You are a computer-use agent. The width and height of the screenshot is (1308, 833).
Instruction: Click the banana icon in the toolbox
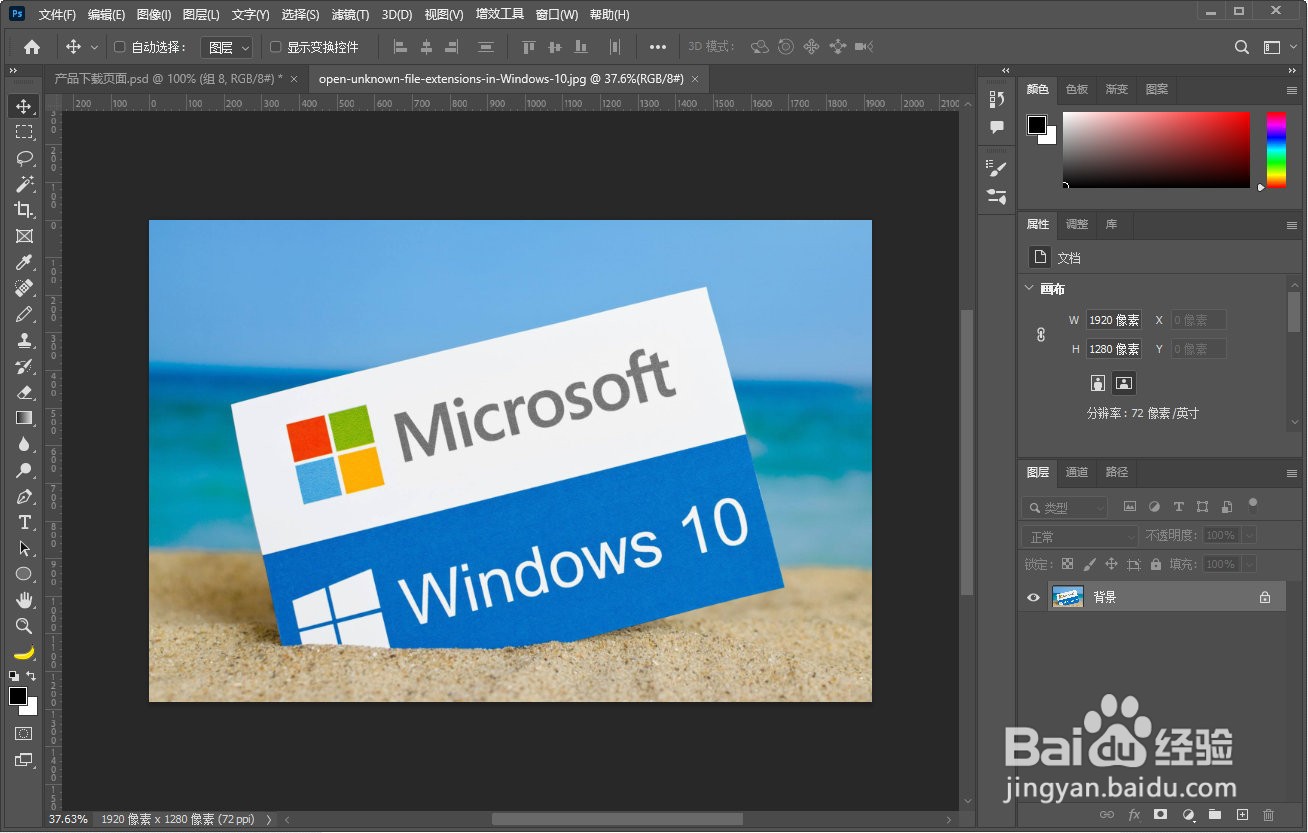click(24, 652)
